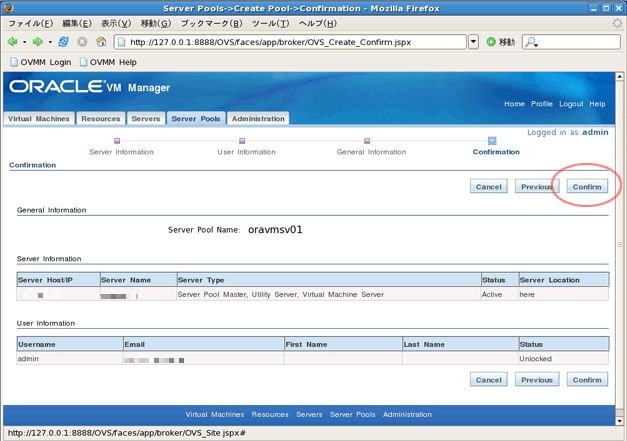Click the vertical scrollbar down arrow
627x441 pixels.
tap(619, 421)
